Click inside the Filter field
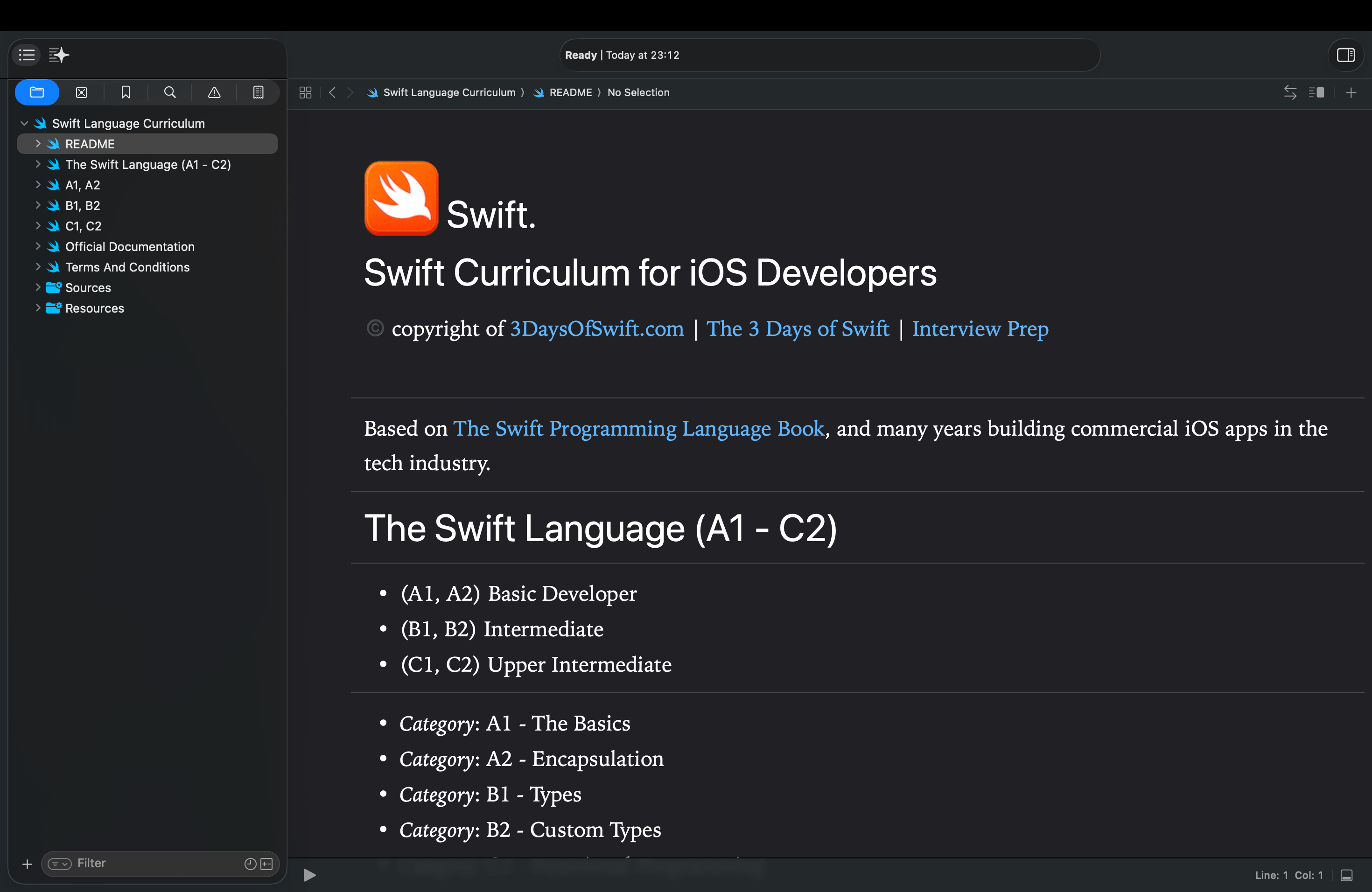 [144, 863]
